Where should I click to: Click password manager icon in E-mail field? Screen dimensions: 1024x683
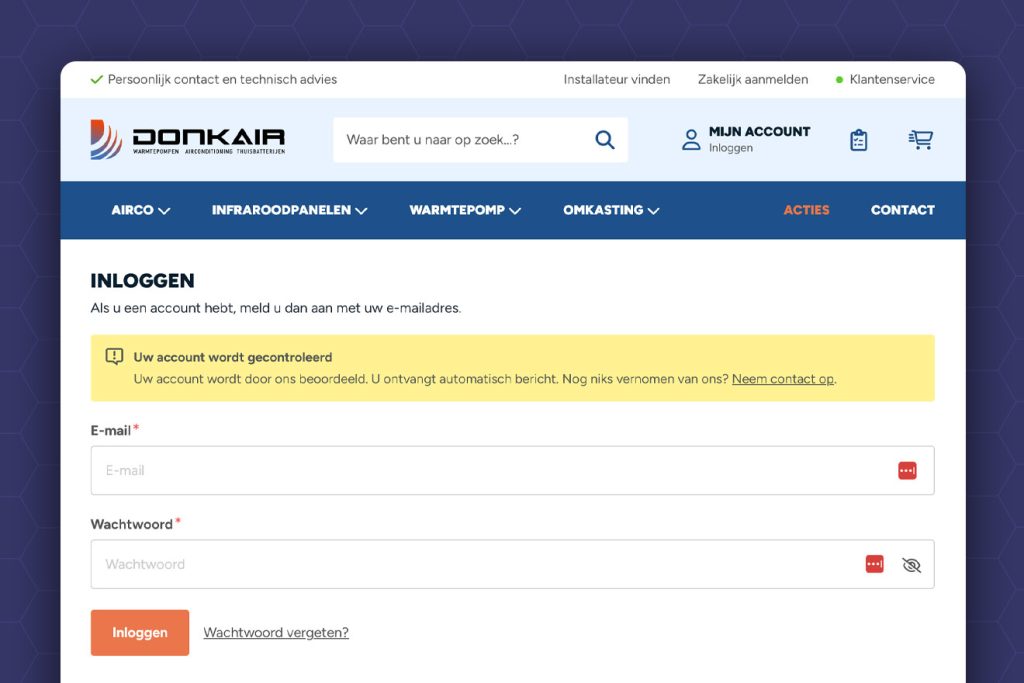coord(907,471)
